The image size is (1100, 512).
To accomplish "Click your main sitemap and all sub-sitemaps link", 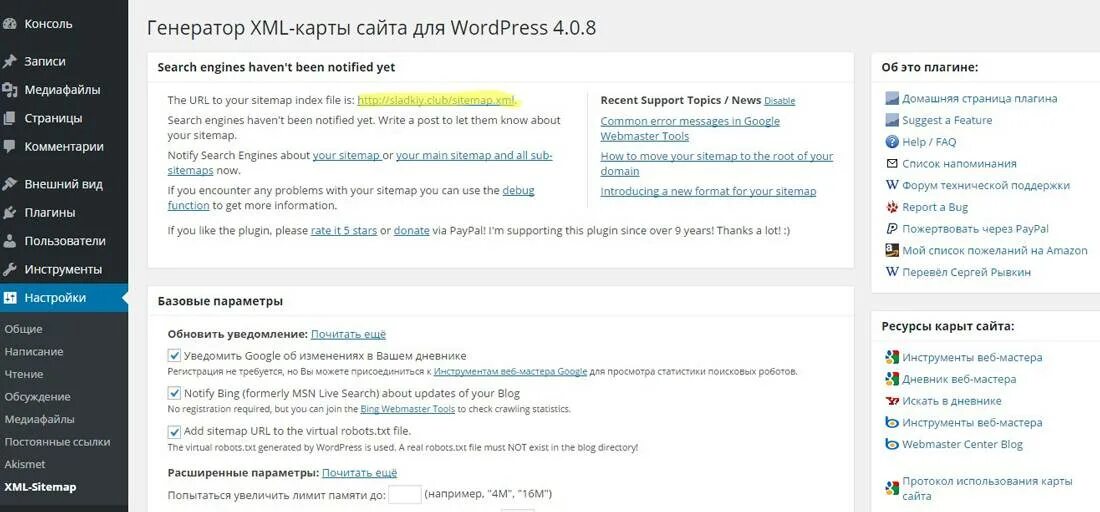I will [x=360, y=163].
